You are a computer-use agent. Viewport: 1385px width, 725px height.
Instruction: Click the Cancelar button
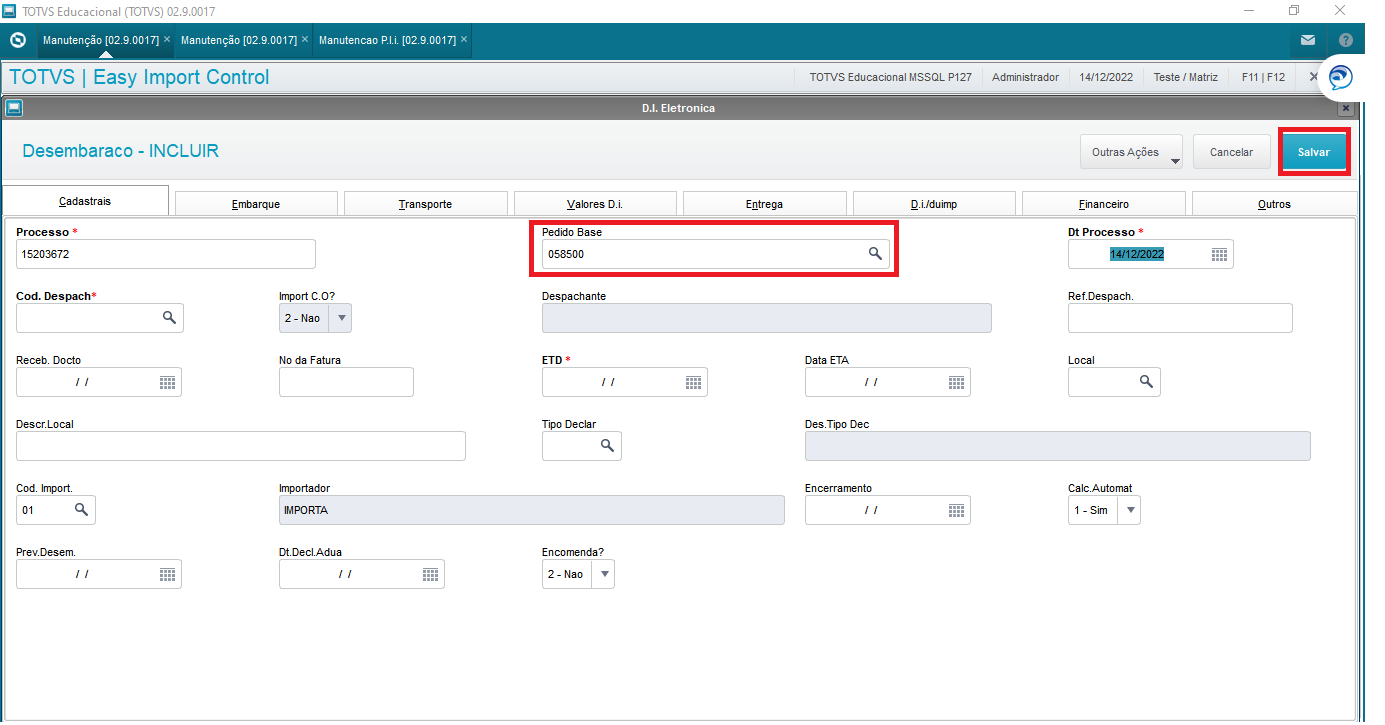[1231, 152]
